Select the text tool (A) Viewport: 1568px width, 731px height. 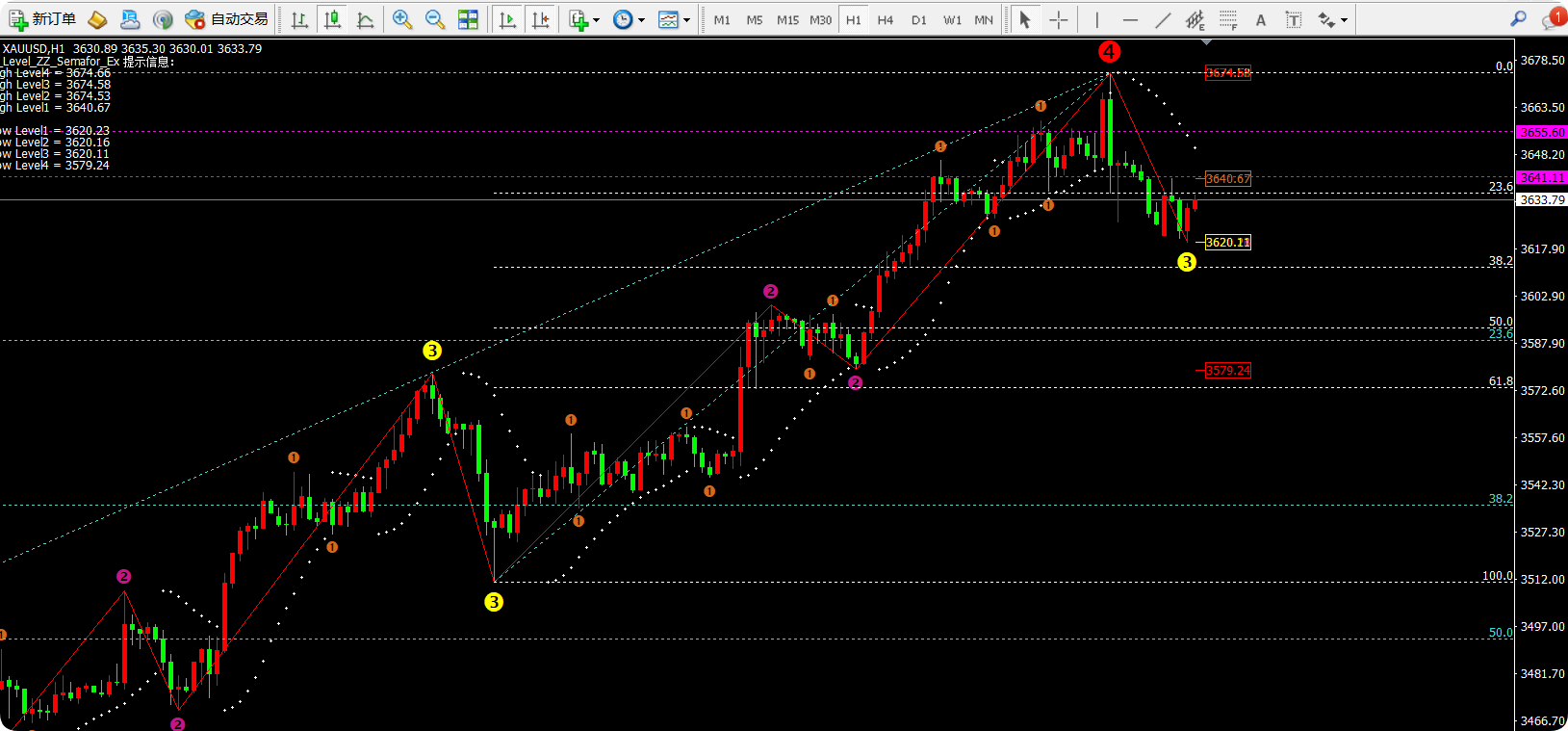click(1261, 19)
